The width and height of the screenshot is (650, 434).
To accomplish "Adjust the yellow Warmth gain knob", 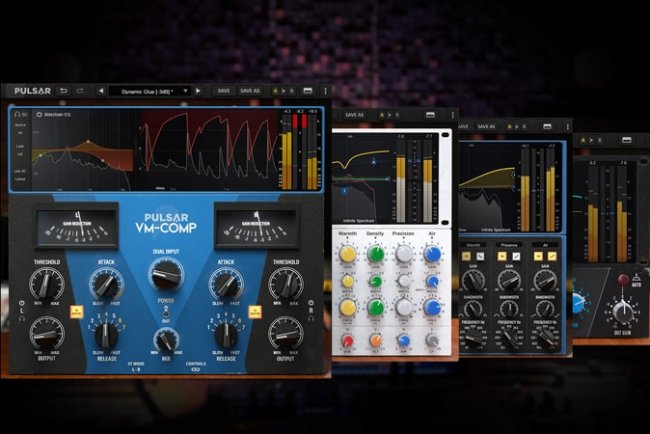I will [348, 254].
